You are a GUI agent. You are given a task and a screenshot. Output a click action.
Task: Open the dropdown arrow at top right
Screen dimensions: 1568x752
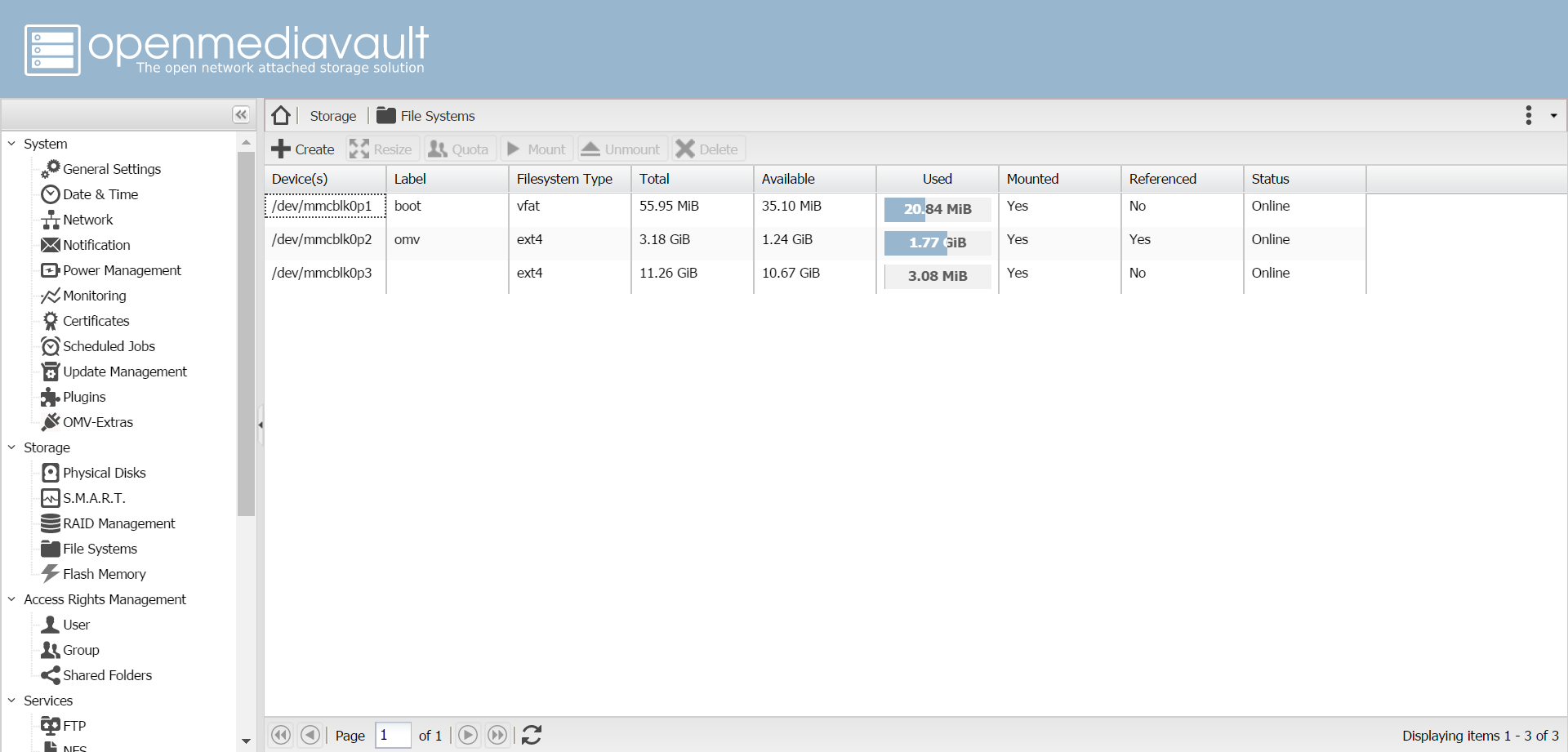click(1553, 116)
